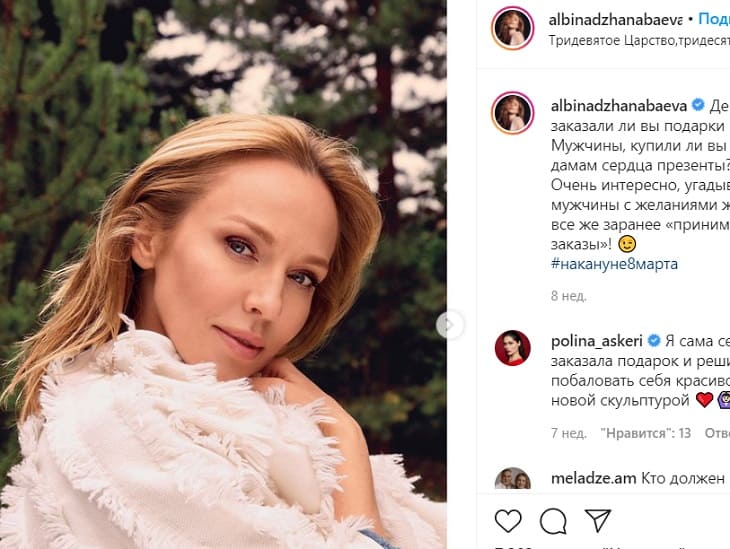The height and width of the screenshot is (549, 730).
Task: Open polina_askeri profile picture
Action: click(x=512, y=348)
